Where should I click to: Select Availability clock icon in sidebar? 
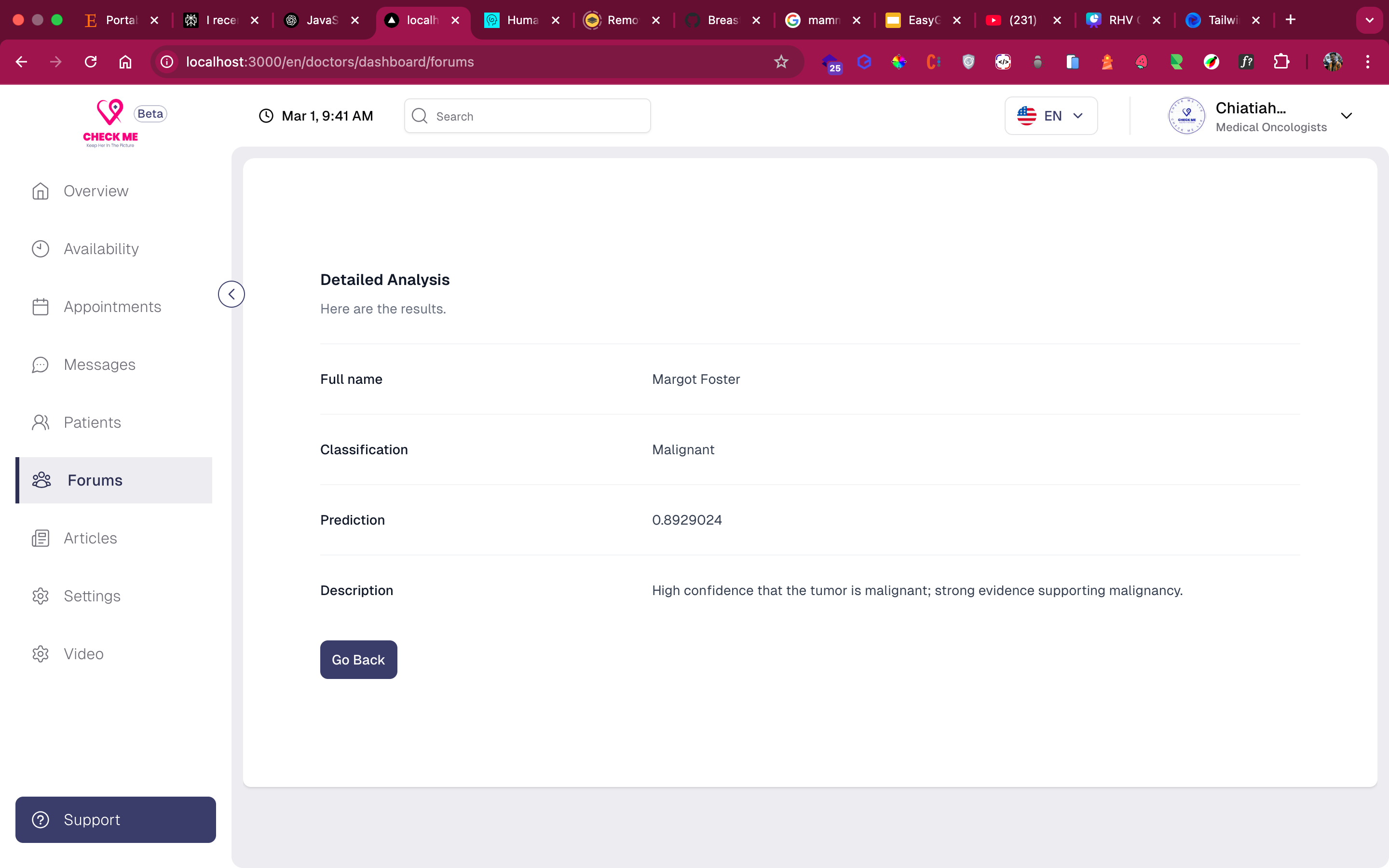click(x=40, y=248)
